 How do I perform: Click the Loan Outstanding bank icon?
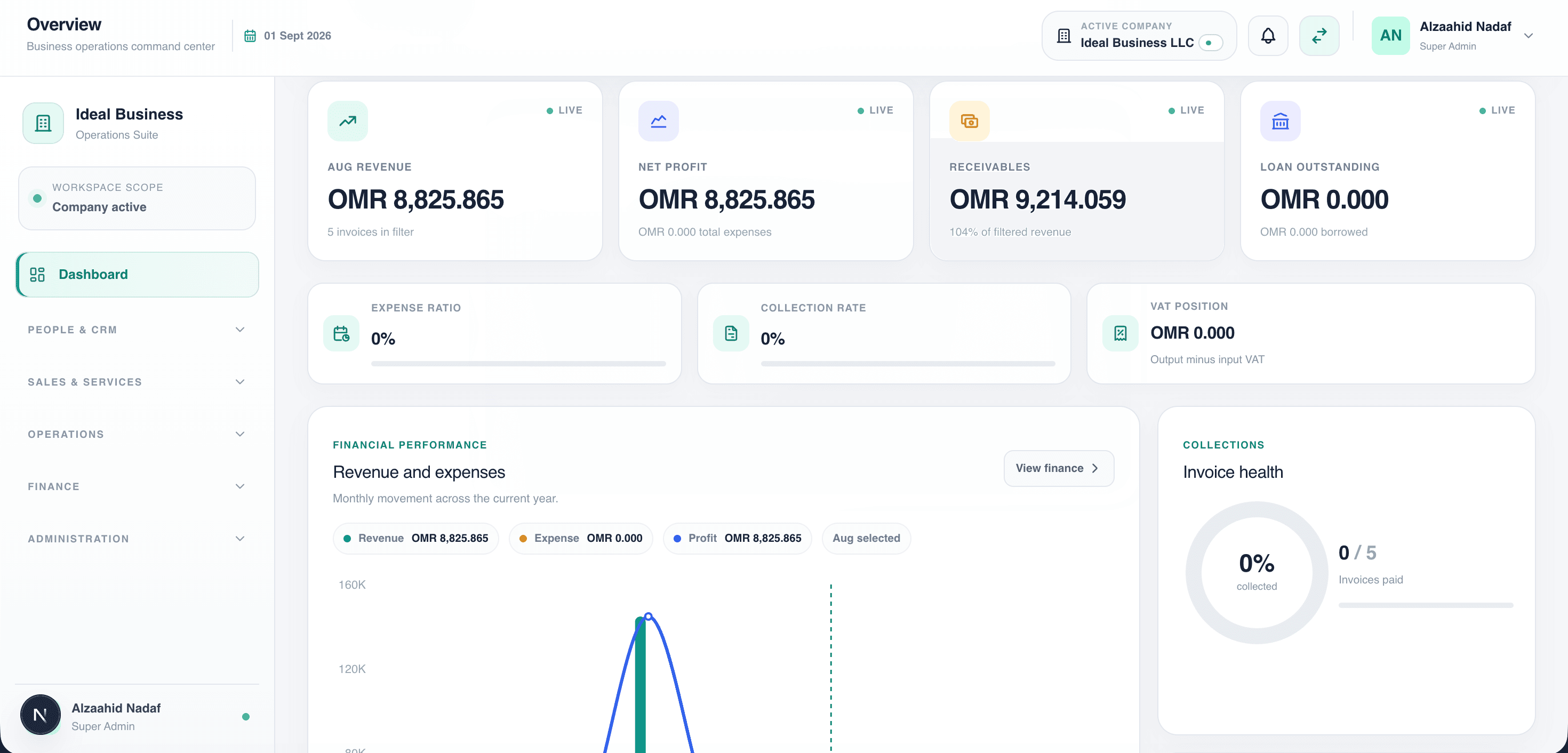point(1280,121)
